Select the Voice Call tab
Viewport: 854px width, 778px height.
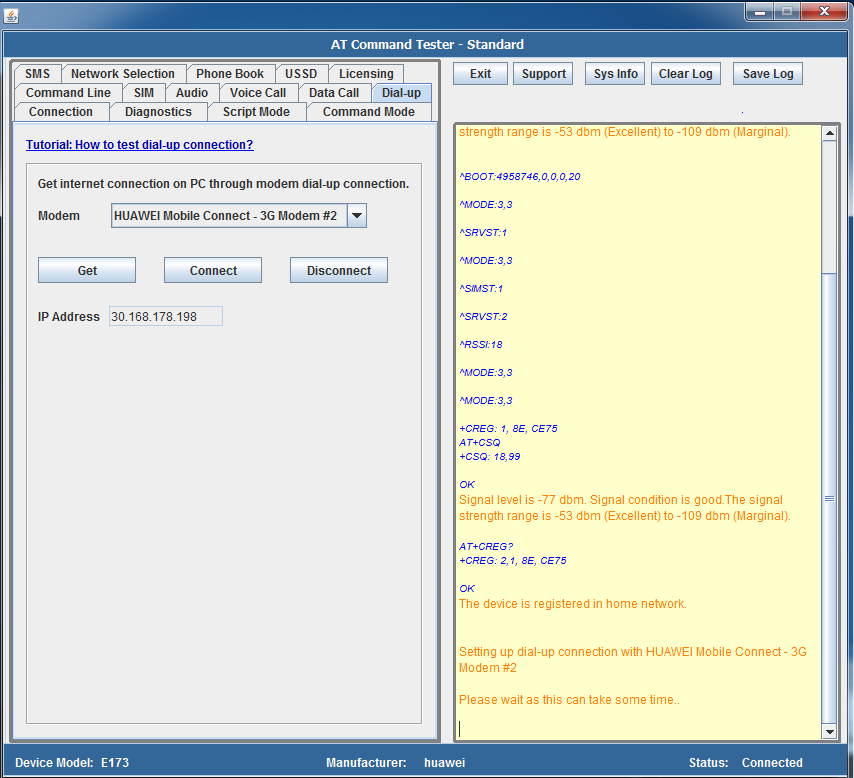258,93
